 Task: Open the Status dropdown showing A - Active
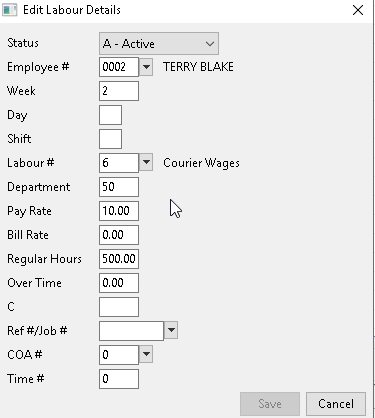point(159,43)
